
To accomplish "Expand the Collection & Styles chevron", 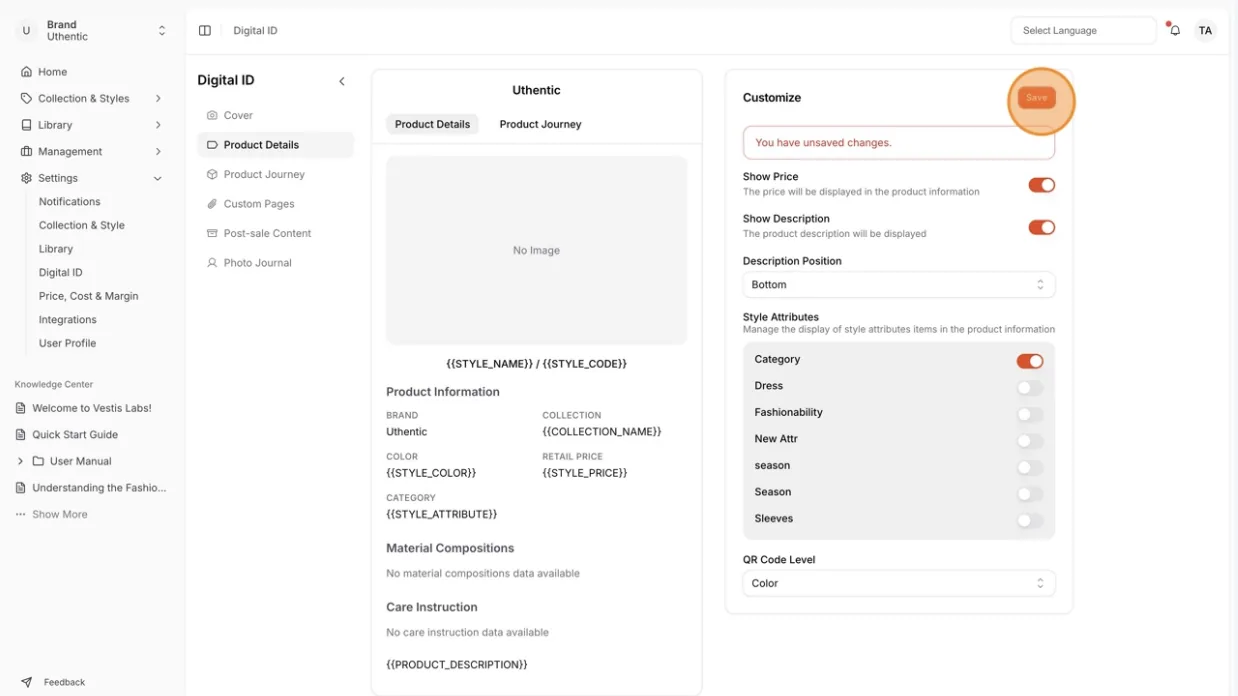I will click(158, 99).
